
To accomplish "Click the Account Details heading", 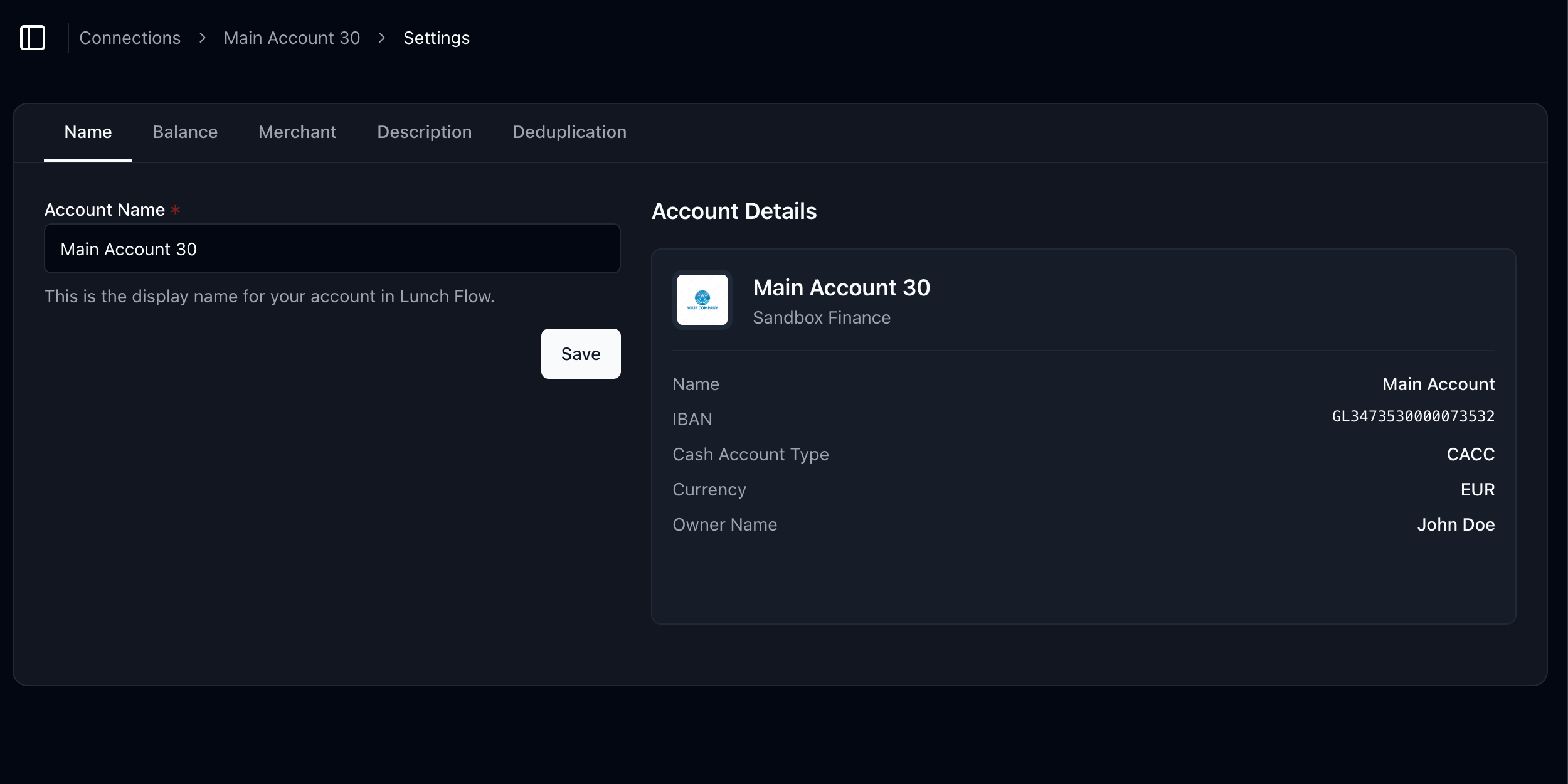I will pos(734,211).
